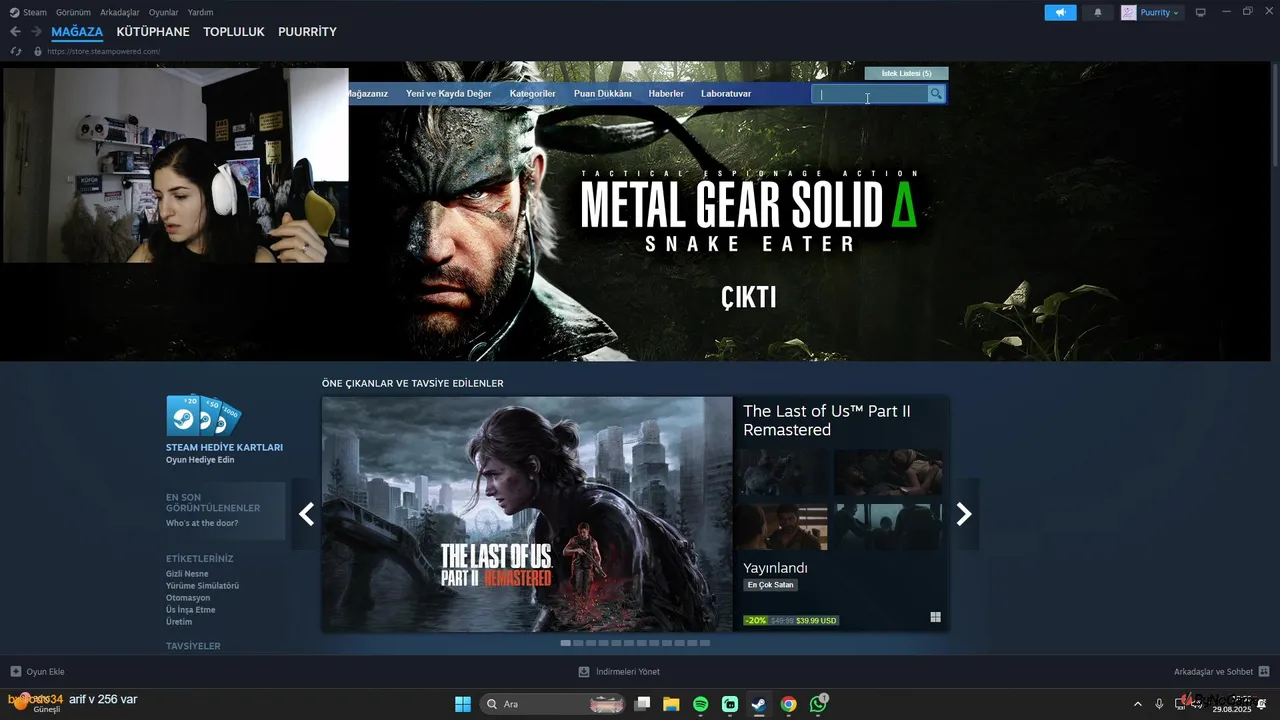The image size is (1280, 720).
Task: Open Steam from the taskbar
Action: 760,704
